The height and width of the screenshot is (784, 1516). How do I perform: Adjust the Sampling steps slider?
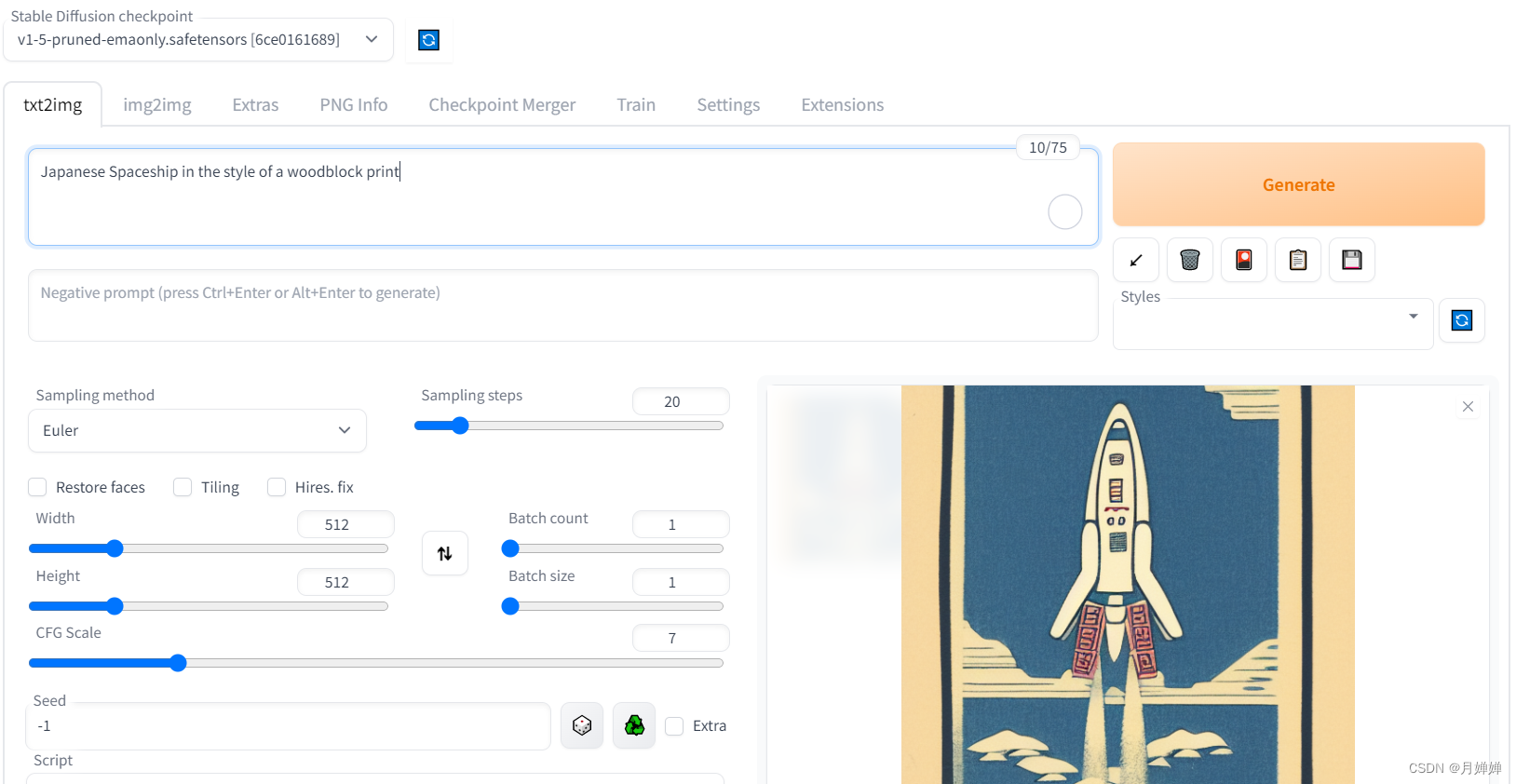(x=569, y=426)
